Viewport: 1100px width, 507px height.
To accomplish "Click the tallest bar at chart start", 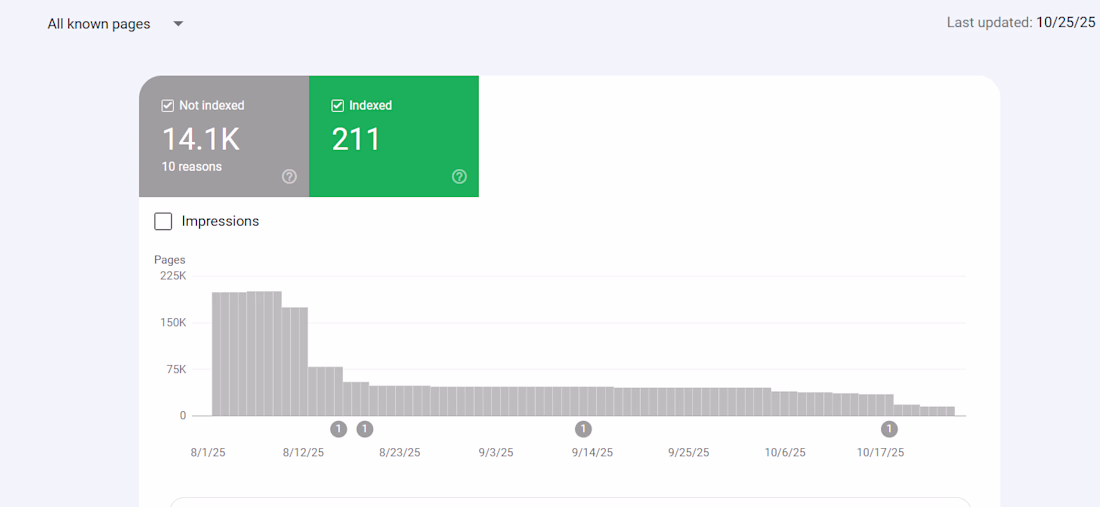I will pyautogui.click(x=264, y=353).
